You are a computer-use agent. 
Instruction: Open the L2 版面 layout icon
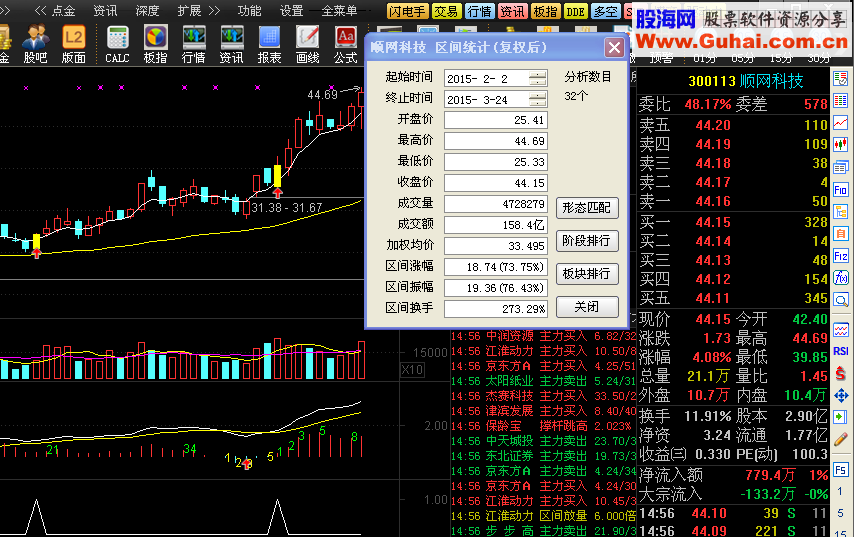74,44
